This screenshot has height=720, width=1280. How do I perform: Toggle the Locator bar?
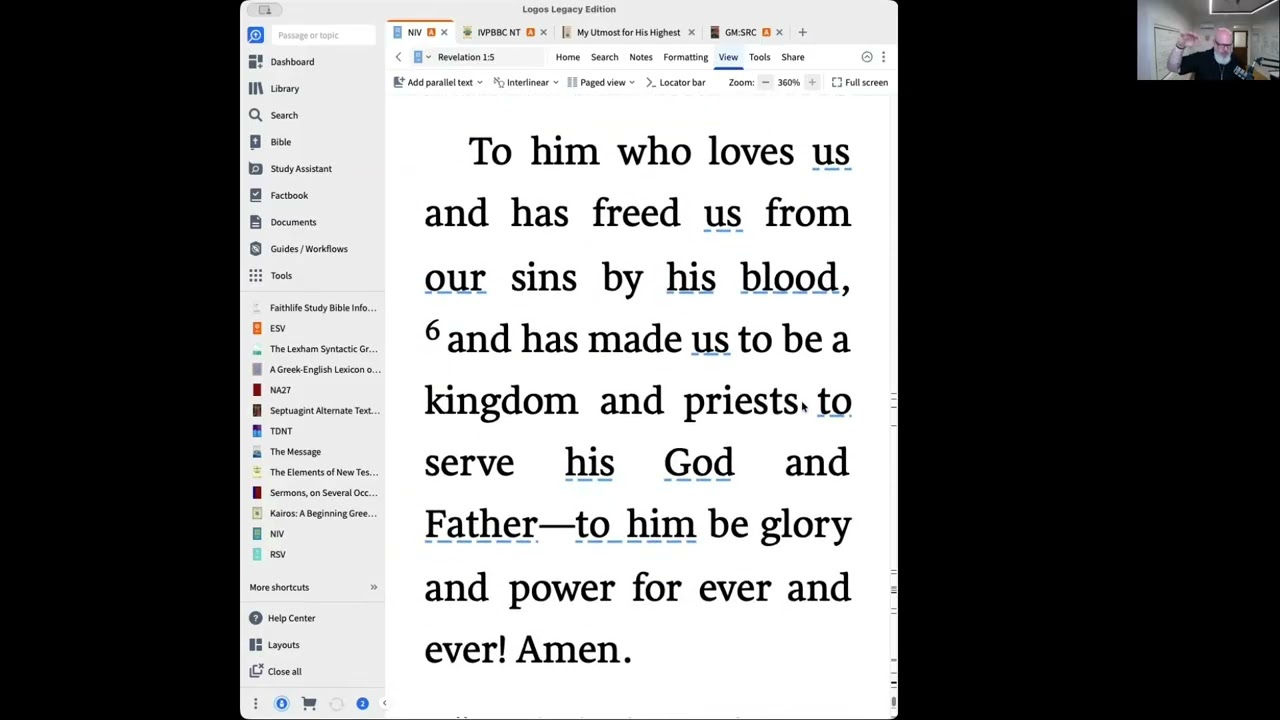[676, 82]
